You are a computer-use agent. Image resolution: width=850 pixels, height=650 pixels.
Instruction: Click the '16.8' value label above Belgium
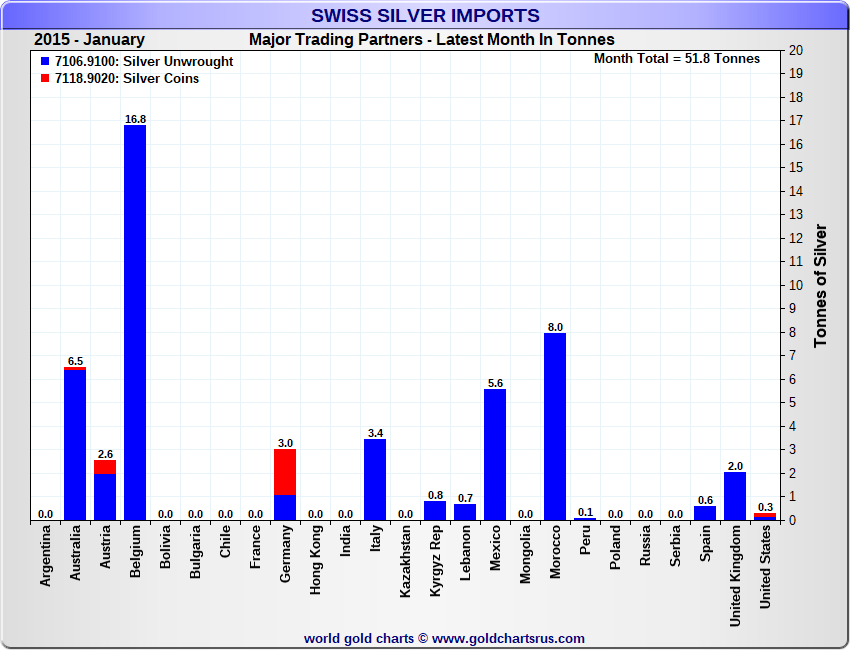point(135,119)
